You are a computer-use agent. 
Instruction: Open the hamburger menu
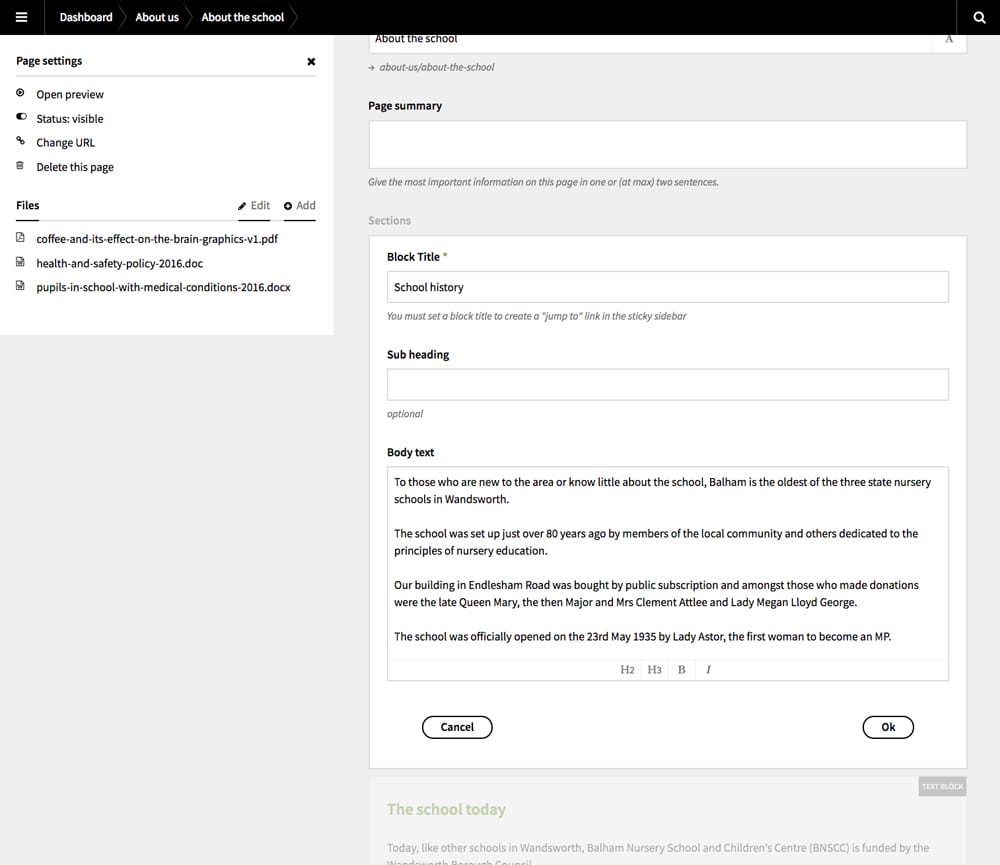click(21, 17)
